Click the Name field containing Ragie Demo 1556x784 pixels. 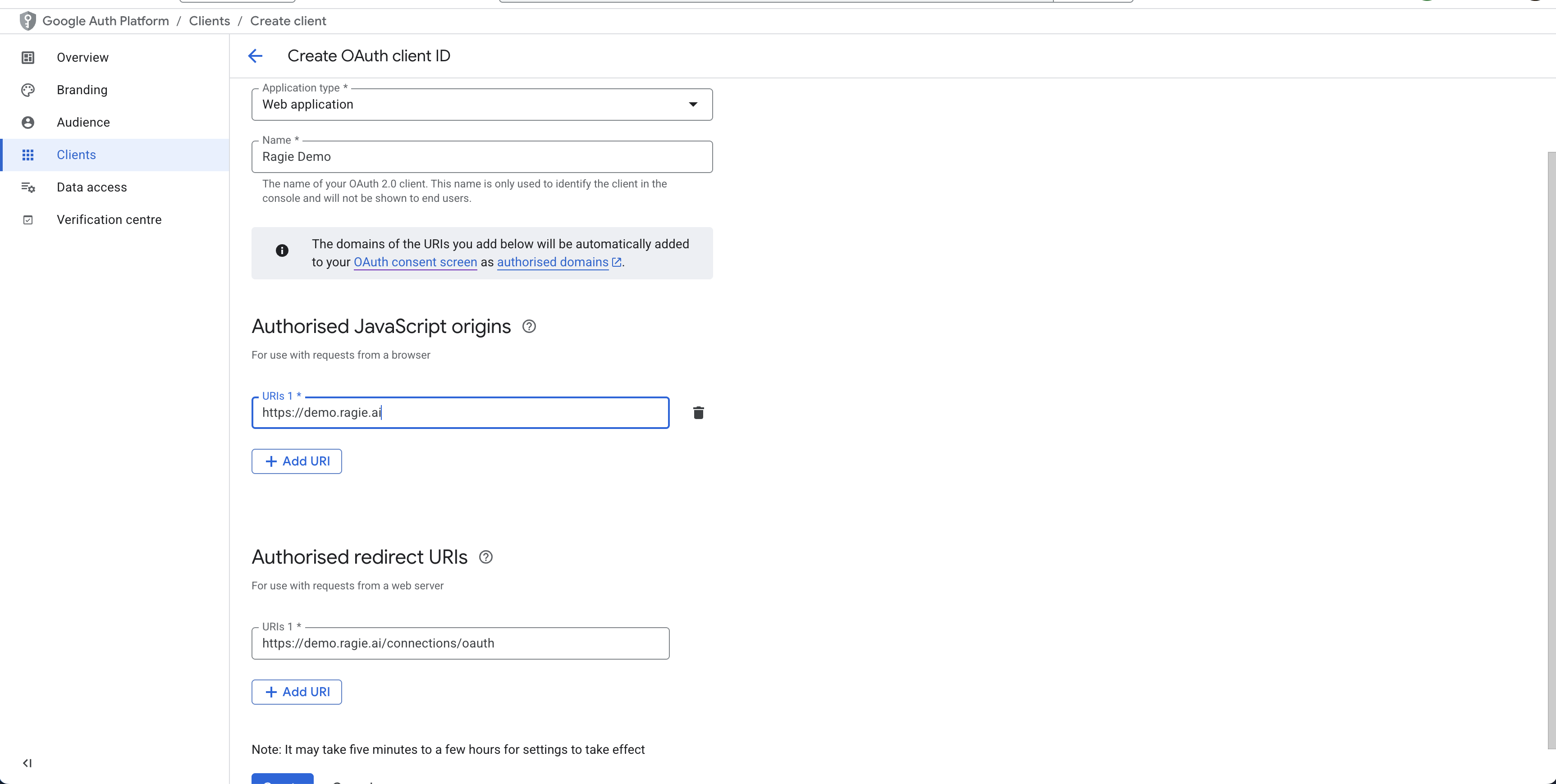pyautogui.click(x=482, y=157)
